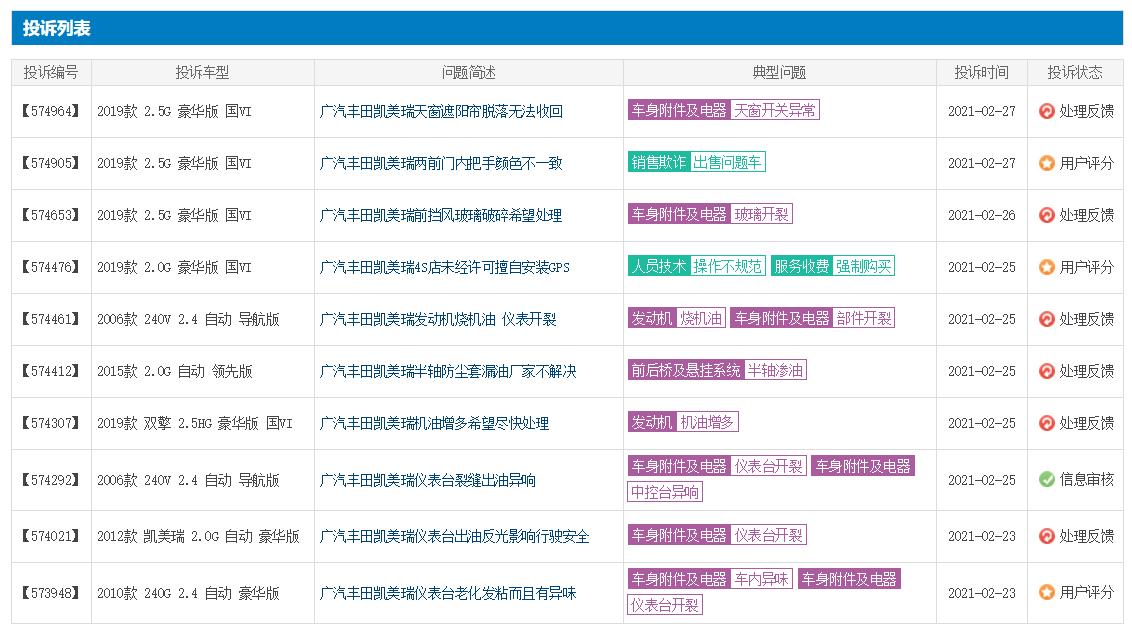Click the status icon in row 574307
This screenshot has width=1132, height=629.
tap(1046, 423)
